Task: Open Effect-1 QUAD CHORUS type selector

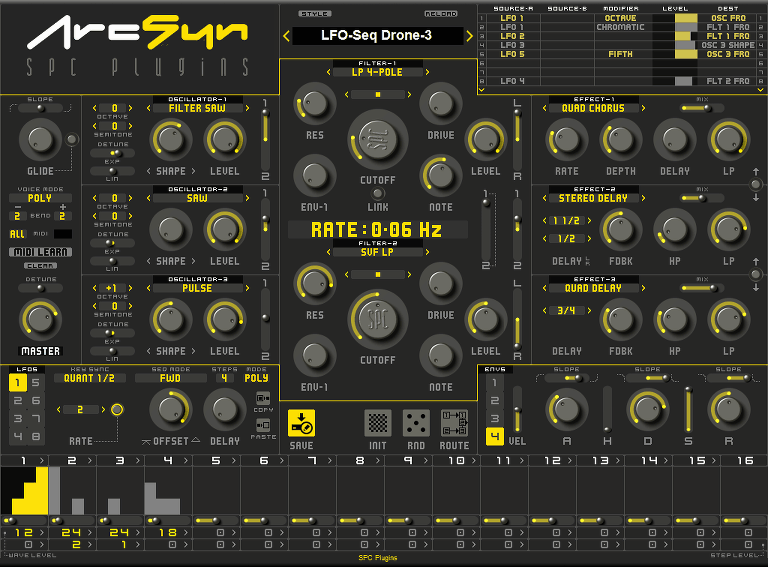Action: [593, 108]
